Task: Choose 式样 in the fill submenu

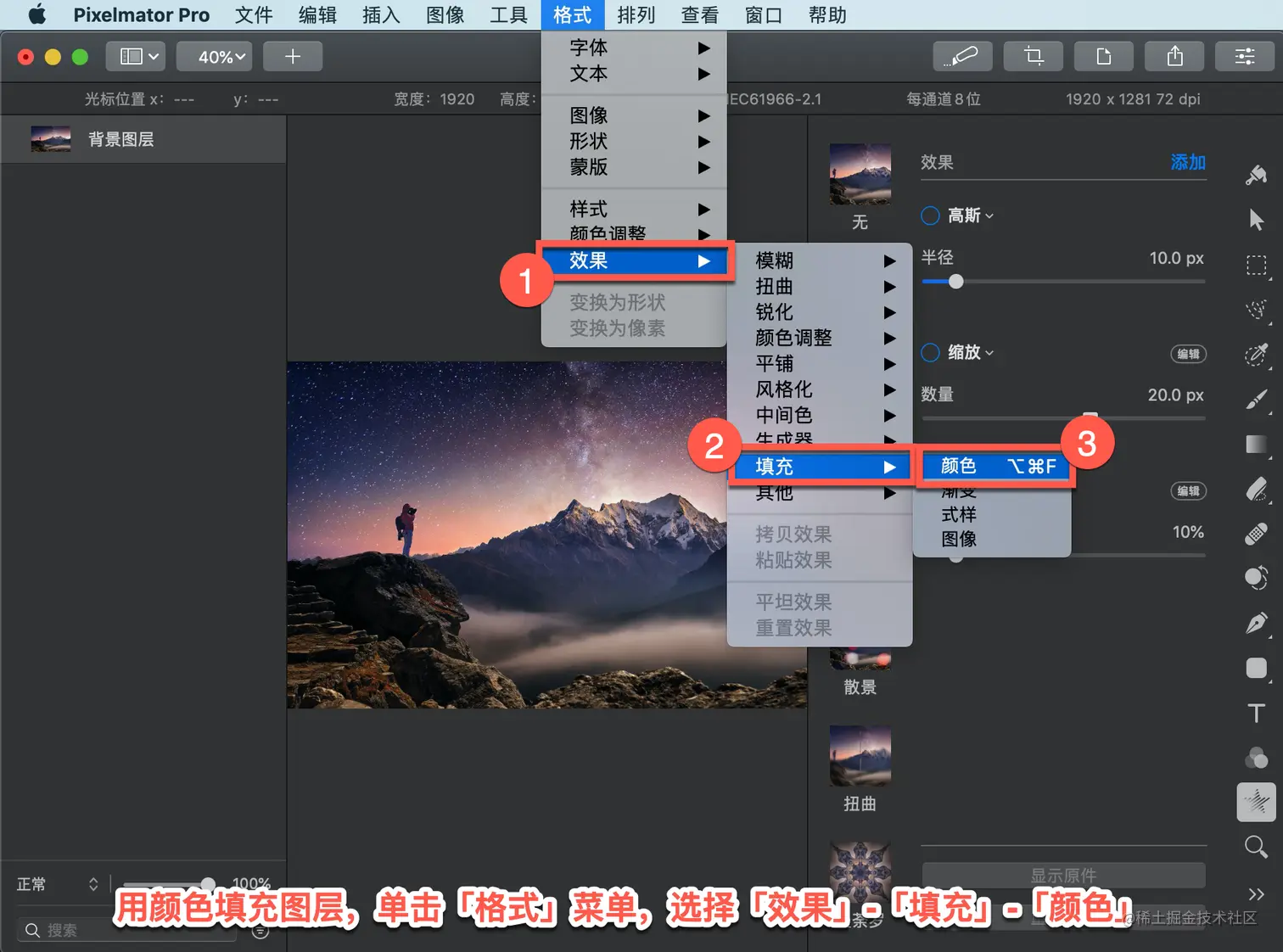Action: (x=992, y=514)
